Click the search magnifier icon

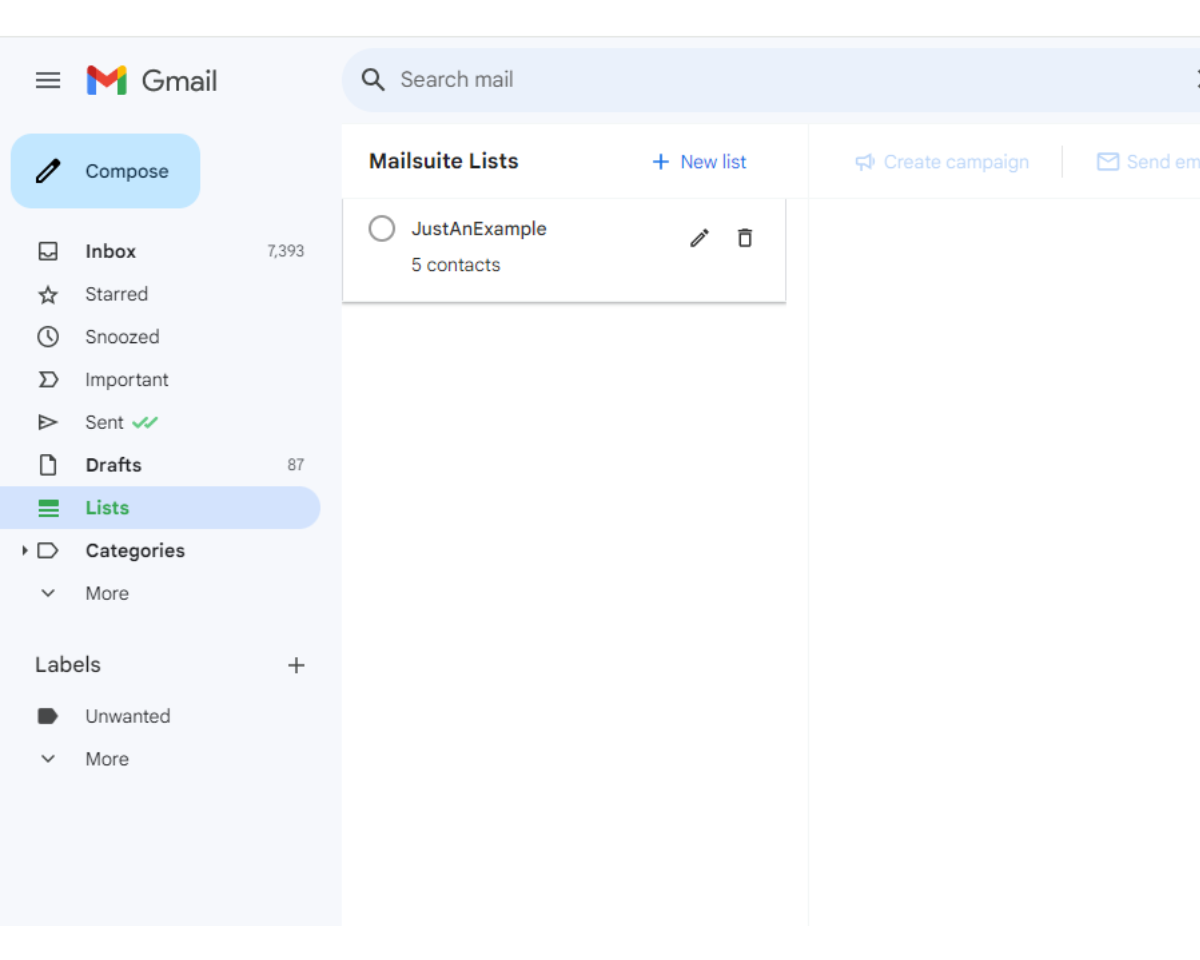[373, 80]
